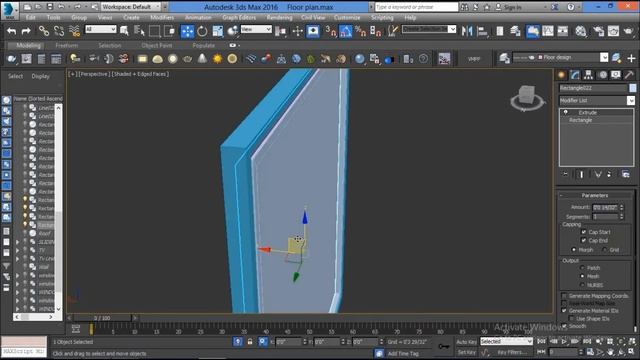Click the Rectangular Selection Region icon
640x360 pixels.
click(x=154, y=31)
